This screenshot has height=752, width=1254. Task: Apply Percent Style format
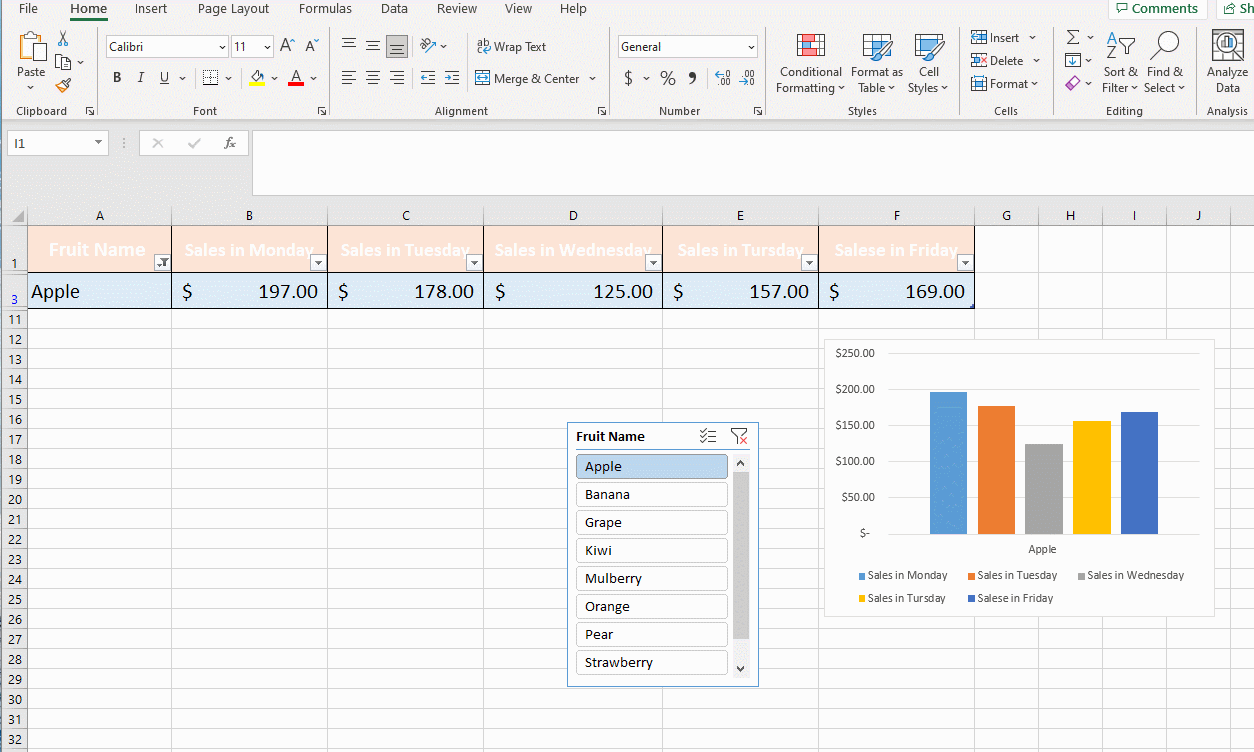pos(667,78)
